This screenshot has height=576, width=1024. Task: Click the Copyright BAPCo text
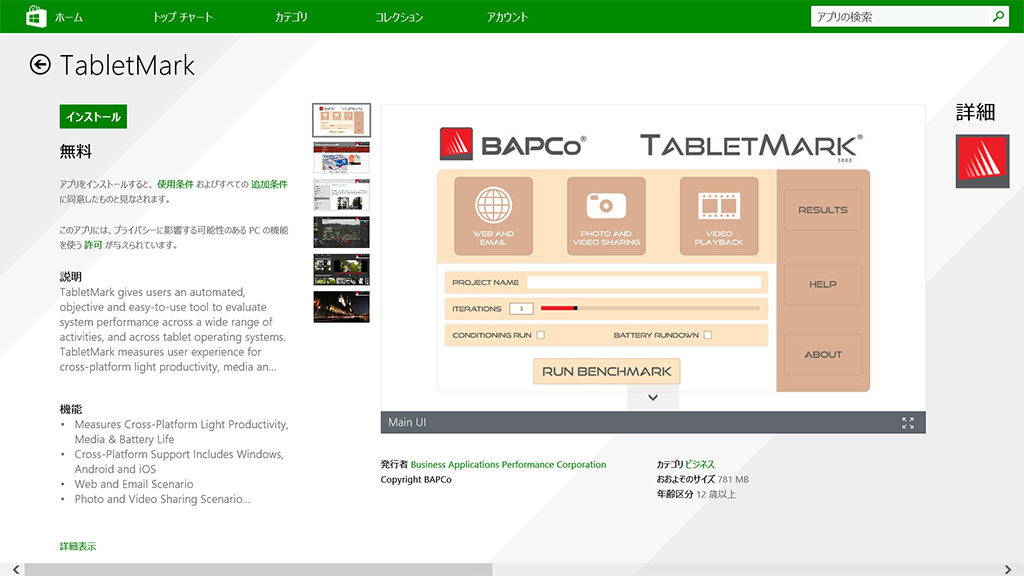click(x=416, y=479)
